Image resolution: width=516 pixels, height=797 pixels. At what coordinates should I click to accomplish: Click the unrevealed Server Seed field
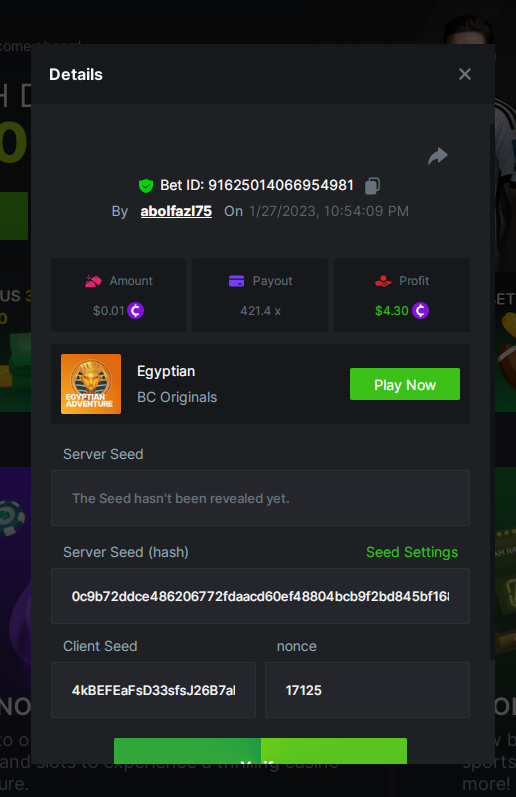tap(260, 498)
